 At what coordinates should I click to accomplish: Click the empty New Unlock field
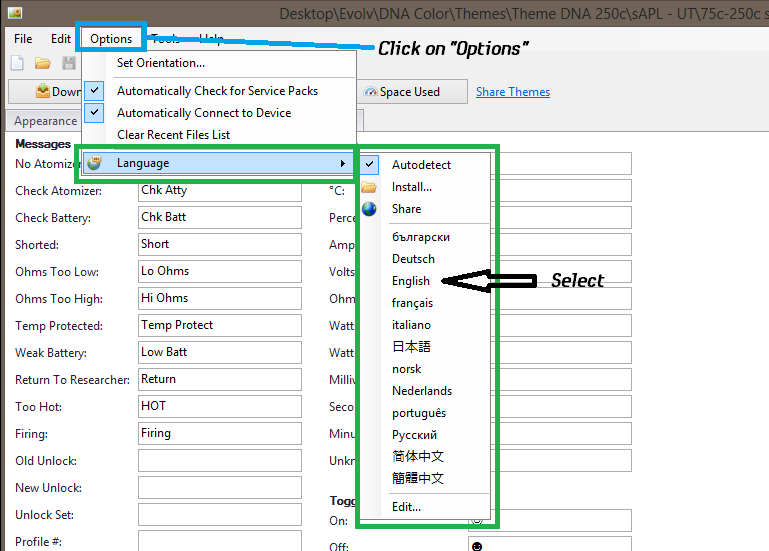click(220, 487)
